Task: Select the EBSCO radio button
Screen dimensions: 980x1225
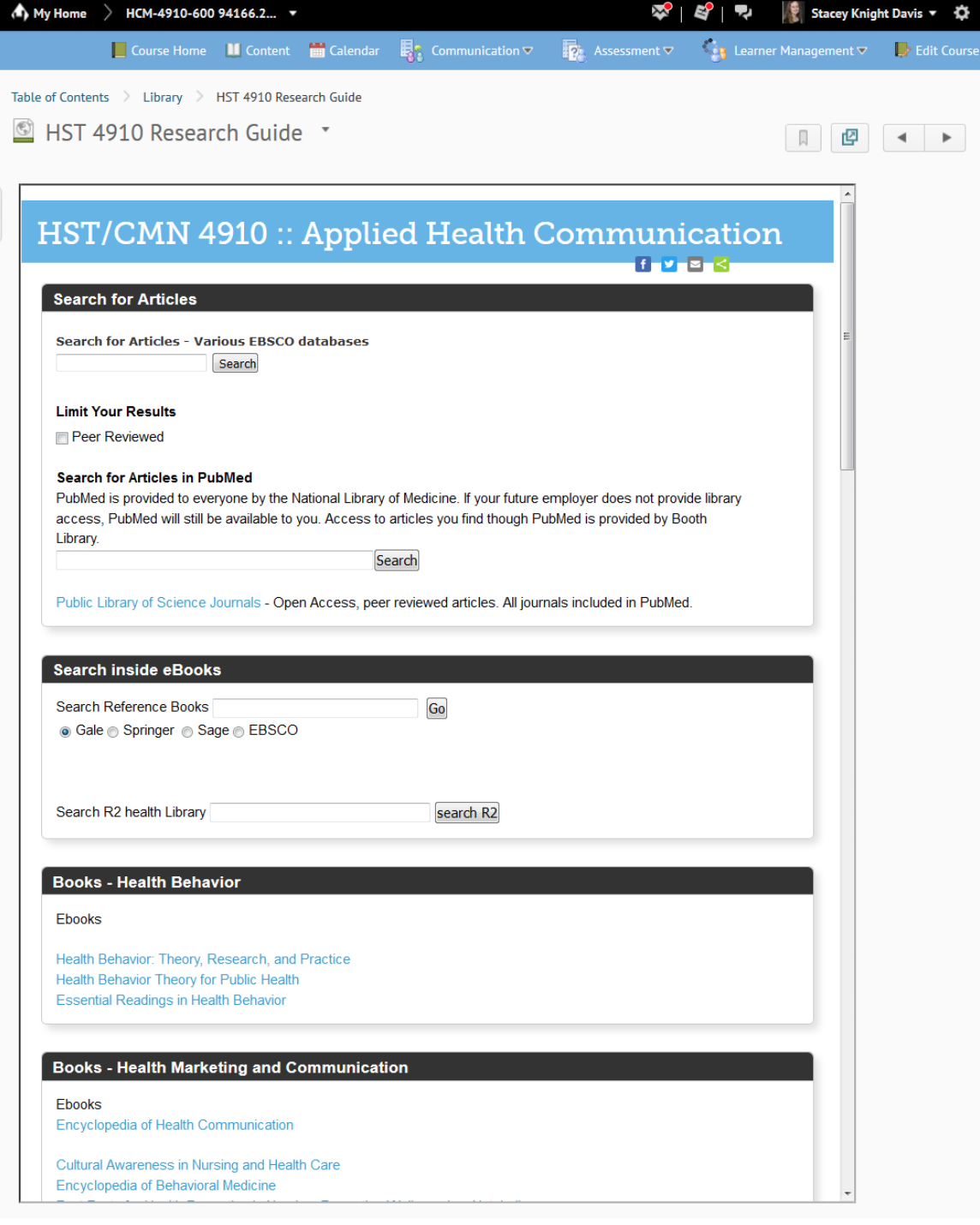Action: 238,732
